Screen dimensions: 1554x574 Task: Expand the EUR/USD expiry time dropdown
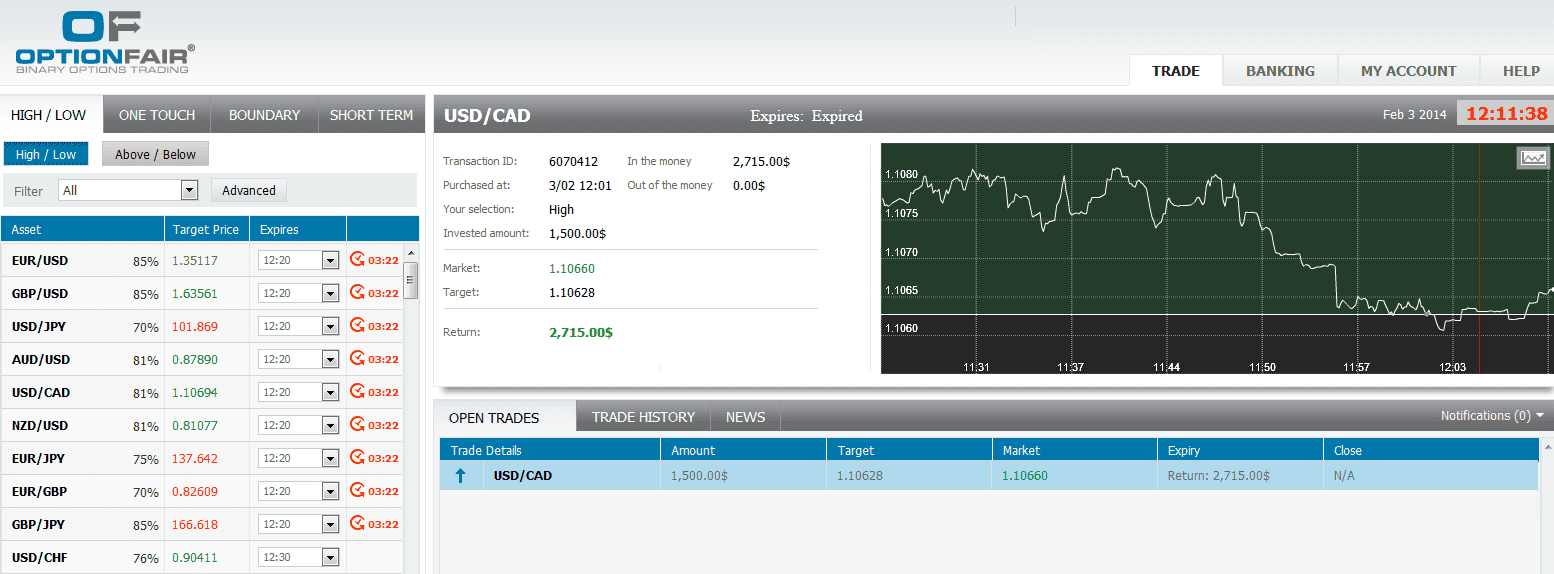[x=330, y=261]
